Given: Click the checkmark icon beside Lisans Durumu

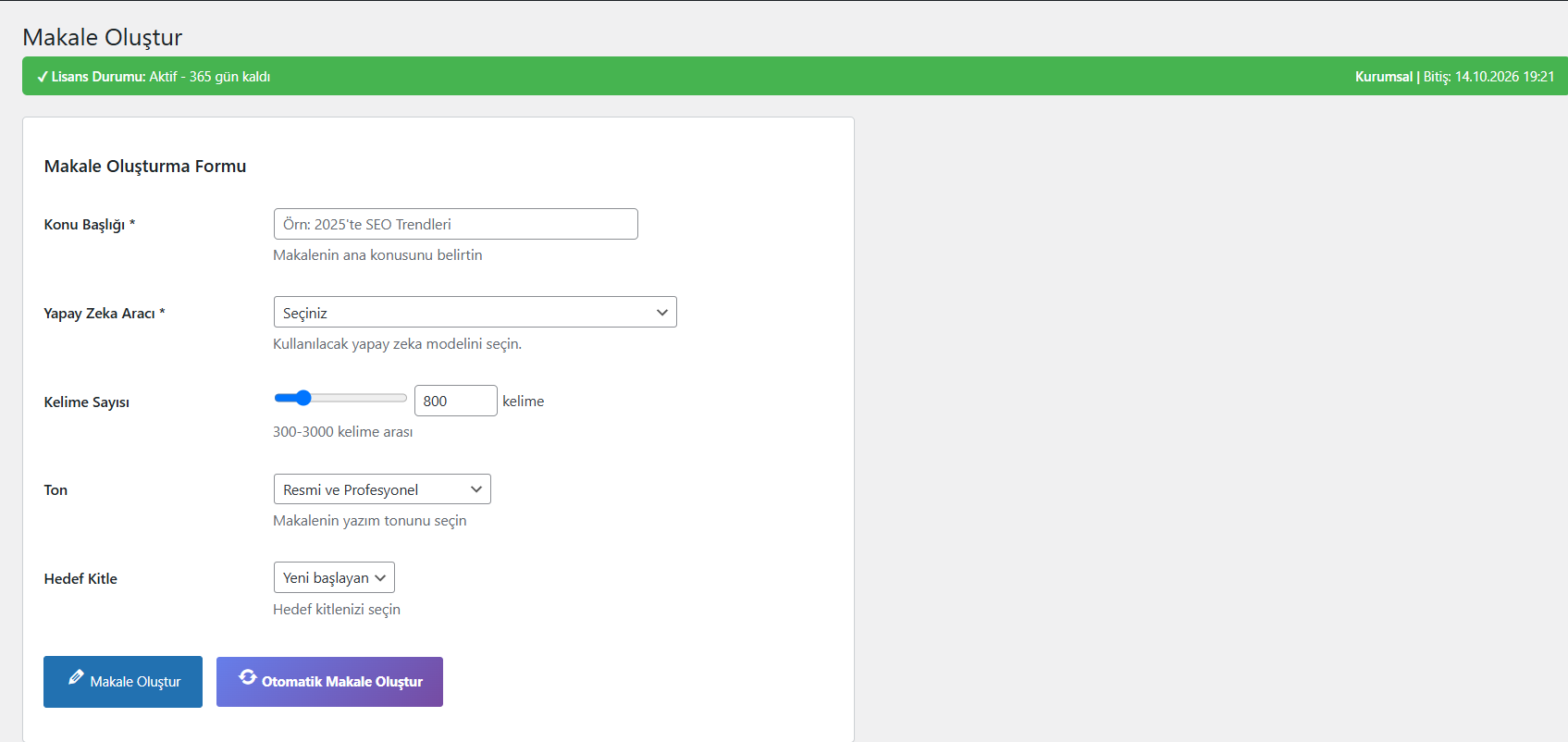Looking at the screenshot, I should coord(42,78).
